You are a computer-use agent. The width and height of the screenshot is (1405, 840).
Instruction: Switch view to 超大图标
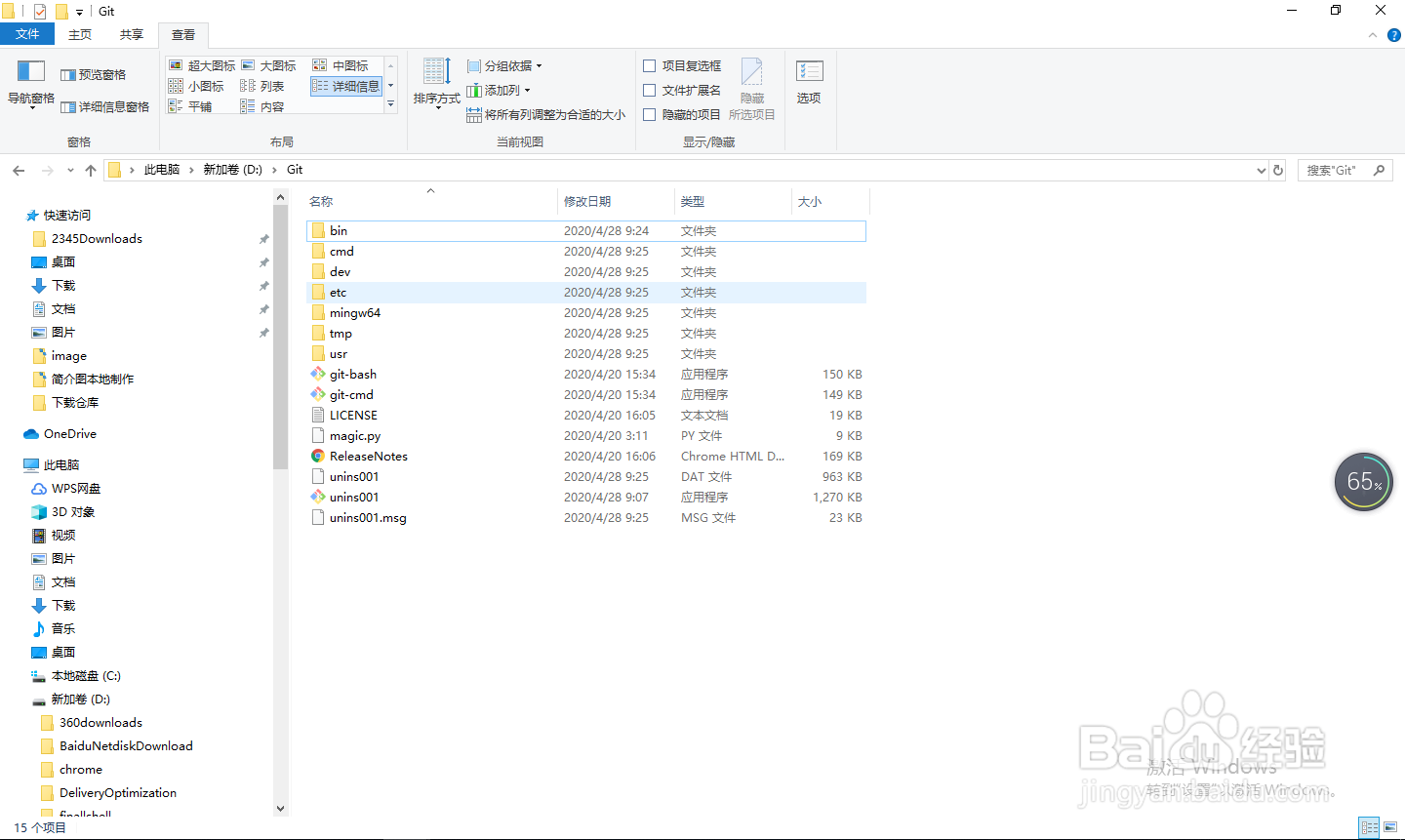(x=202, y=64)
